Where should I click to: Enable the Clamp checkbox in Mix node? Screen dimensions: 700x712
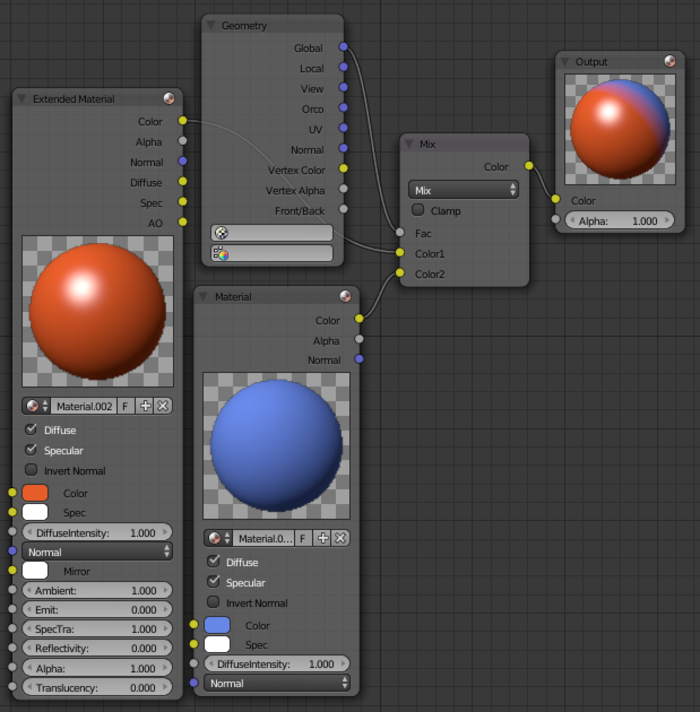coord(418,211)
